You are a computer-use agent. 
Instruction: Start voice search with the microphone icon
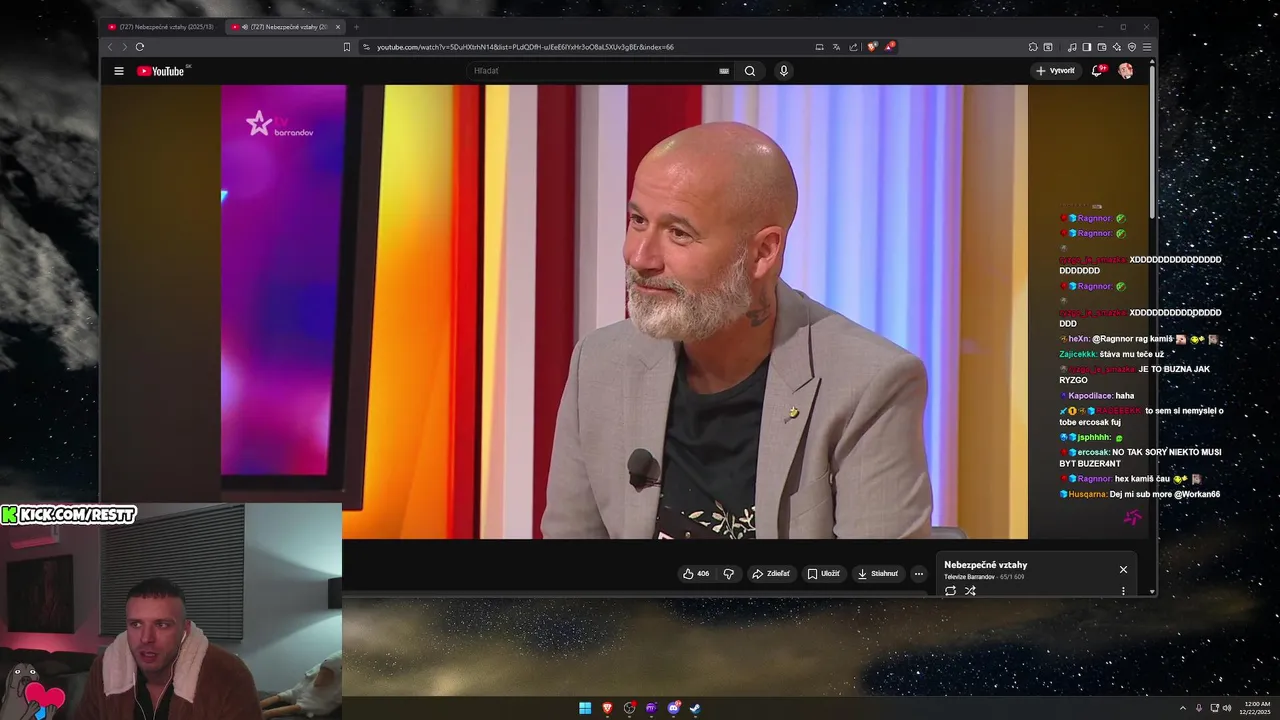[784, 71]
